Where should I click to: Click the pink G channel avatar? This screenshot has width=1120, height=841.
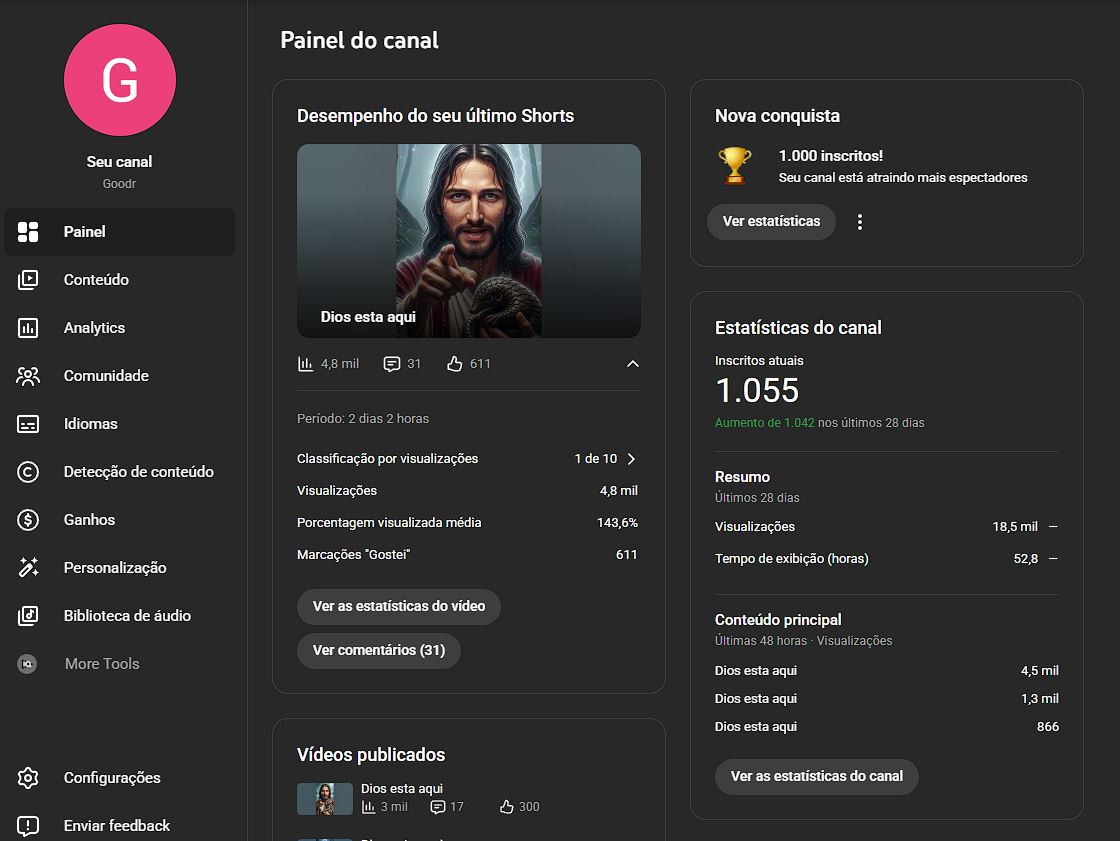click(x=120, y=81)
